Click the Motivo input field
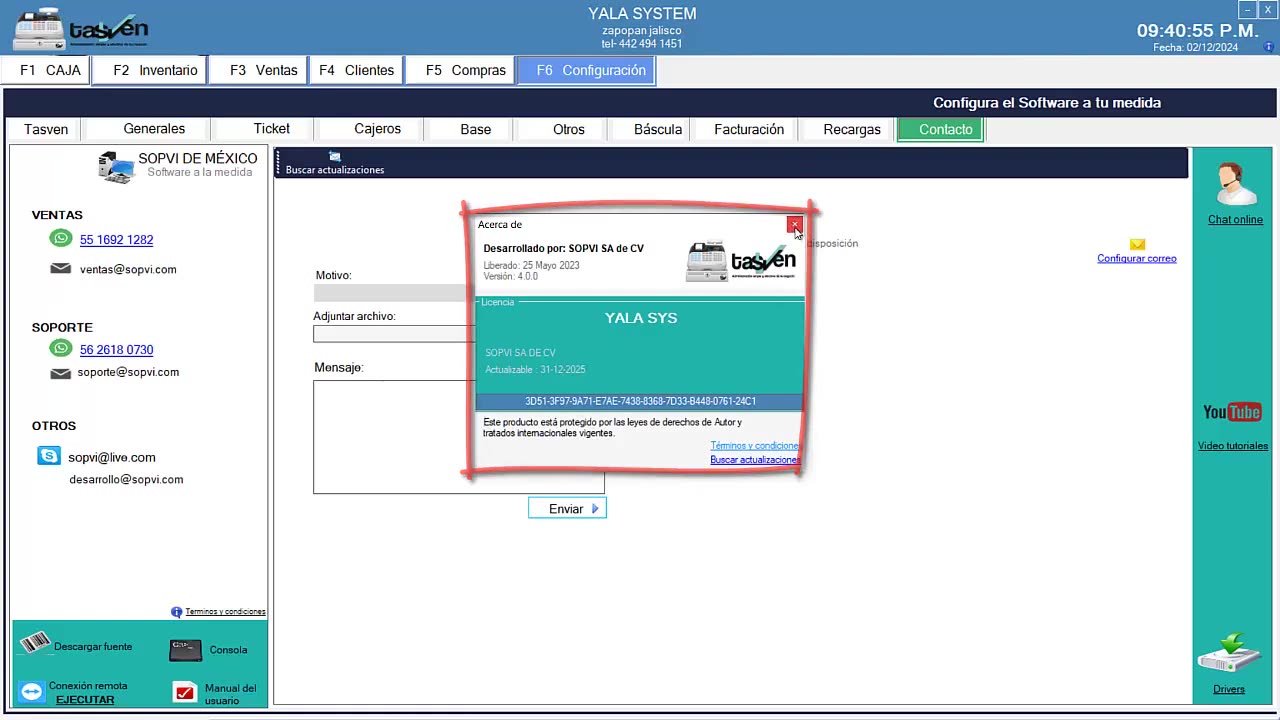The image size is (1280, 720). tap(392, 293)
